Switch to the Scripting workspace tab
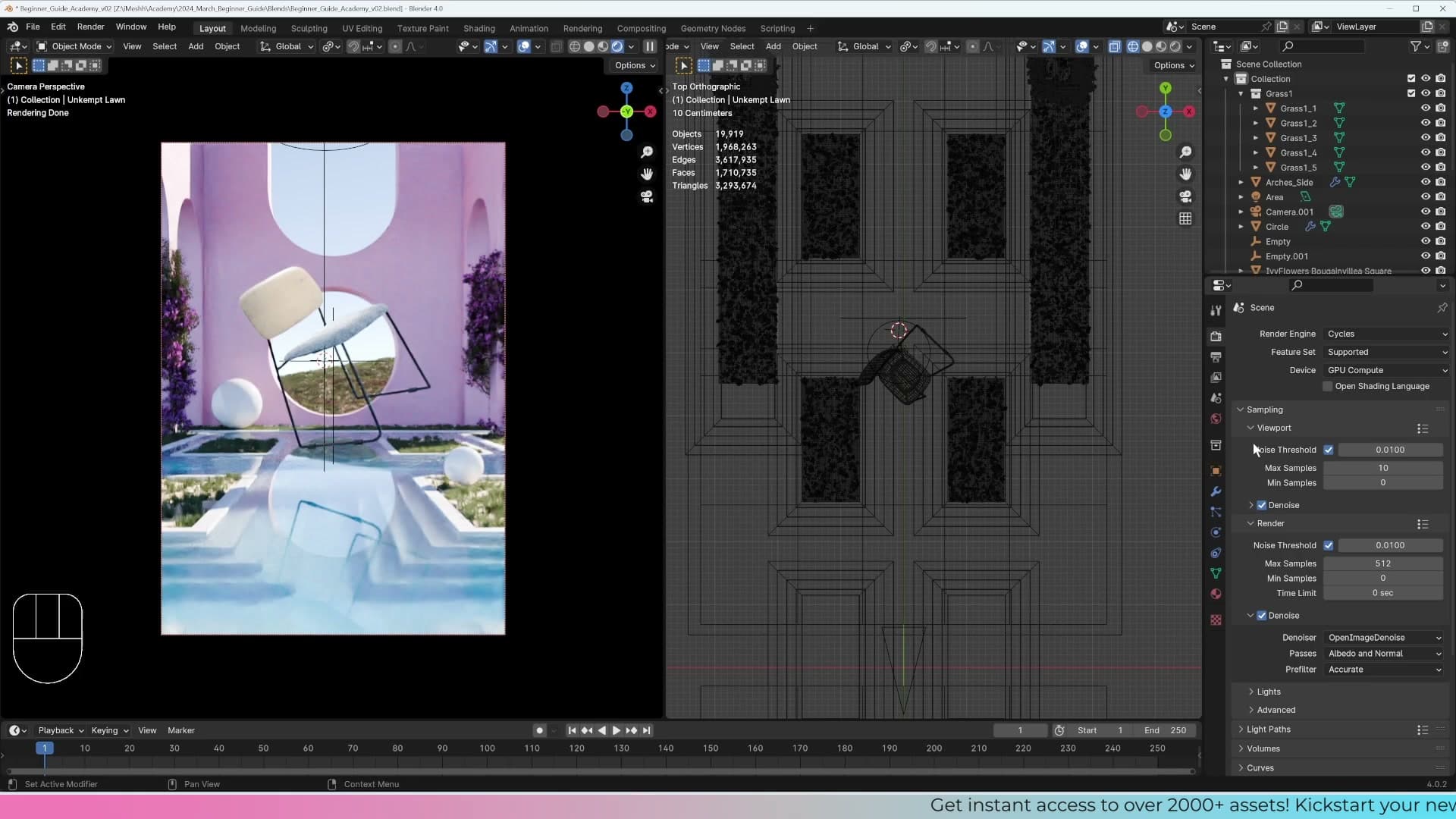 point(777,28)
